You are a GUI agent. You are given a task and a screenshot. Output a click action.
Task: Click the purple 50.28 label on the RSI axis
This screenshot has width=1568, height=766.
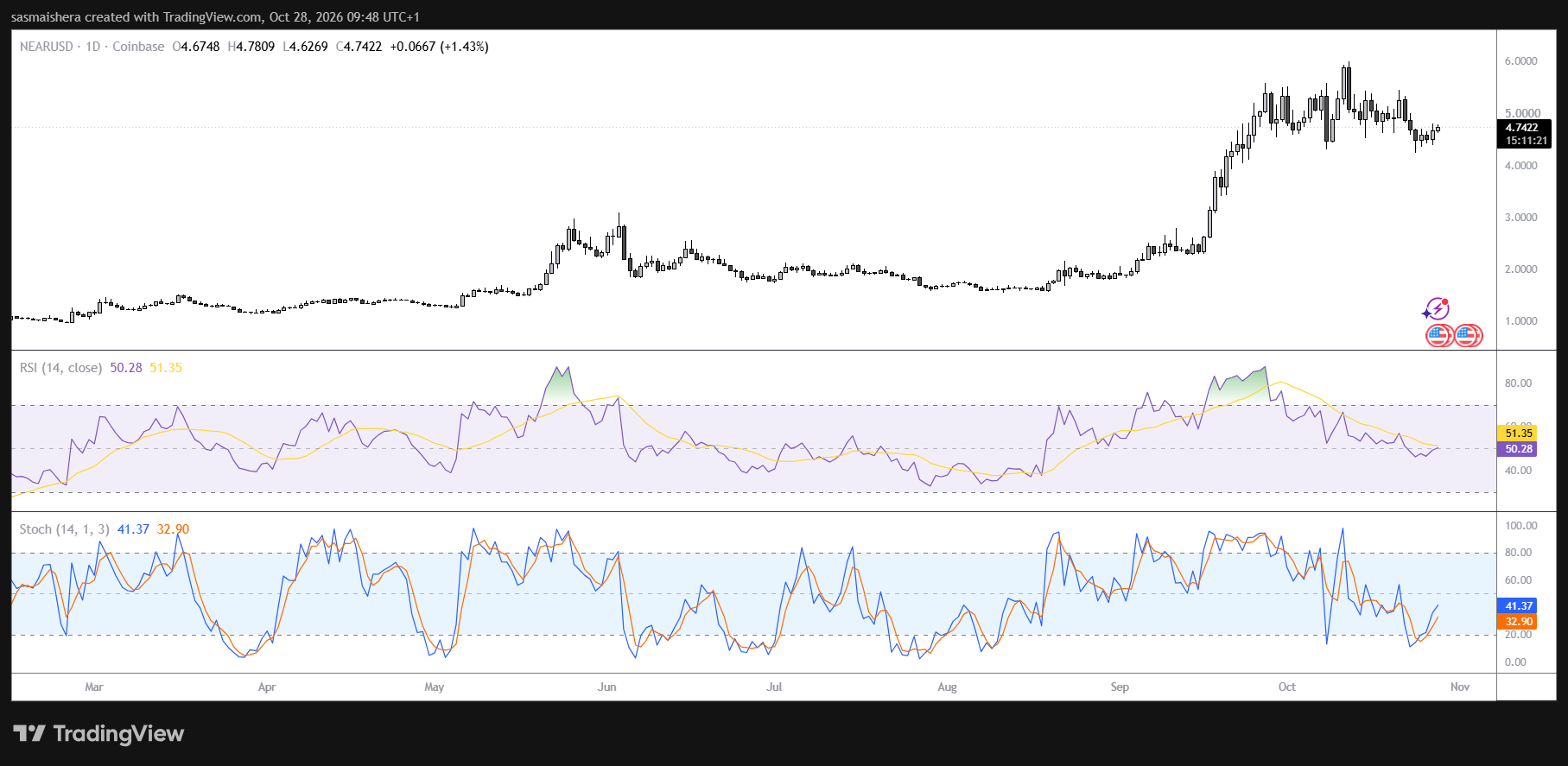click(x=1519, y=449)
